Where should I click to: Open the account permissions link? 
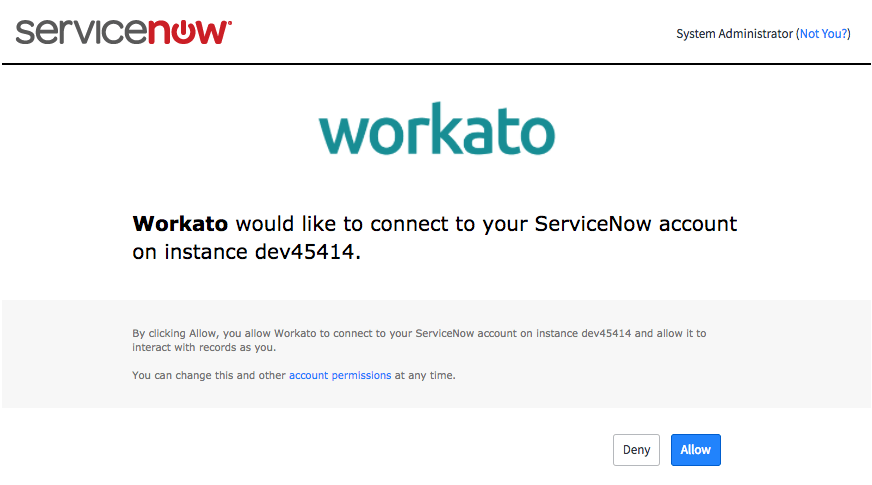pyautogui.click(x=340, y=376)
